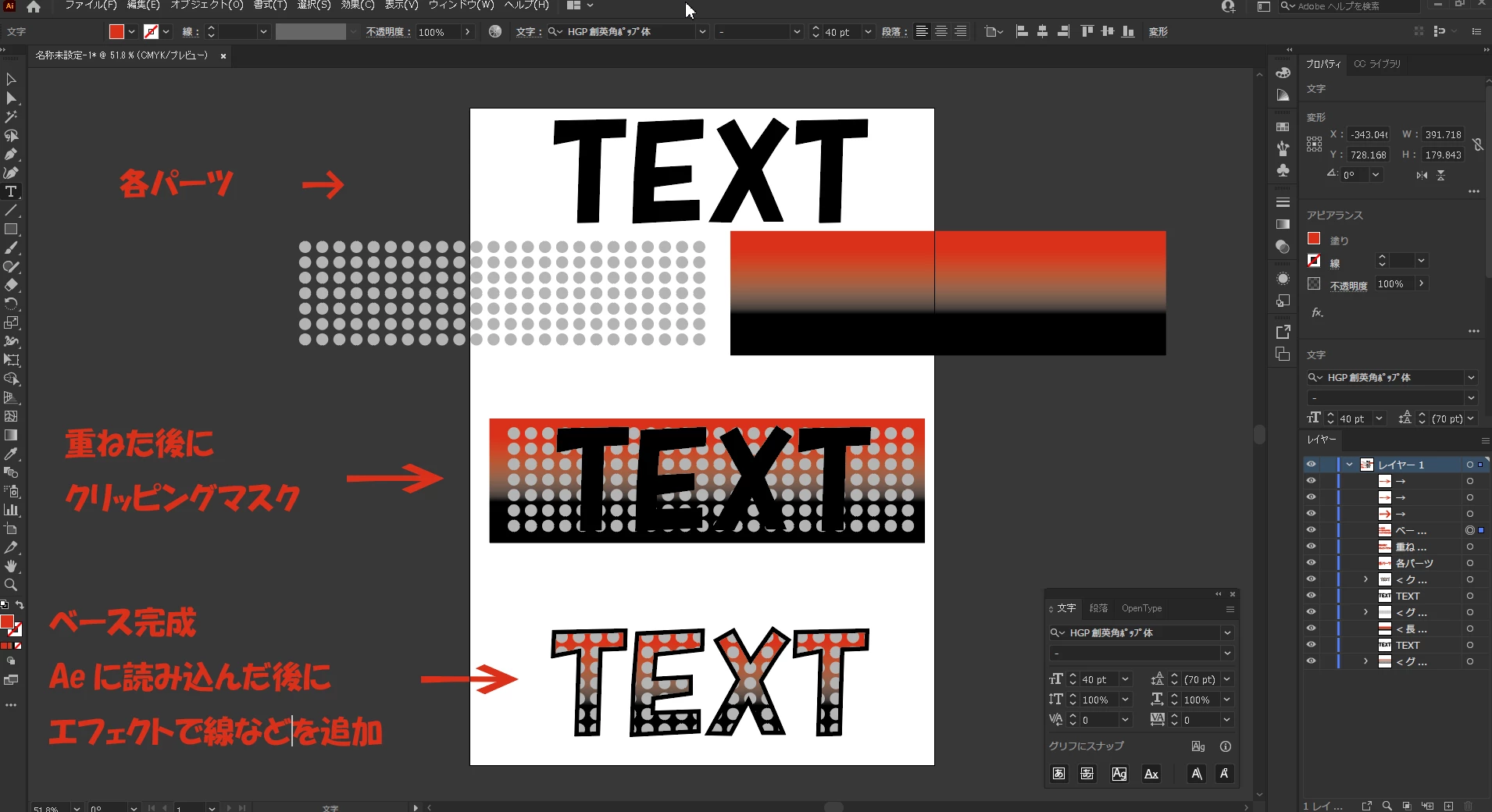This screenshot has height=812, width=1492.
Task: Select the Rectangle tool
Action: [x=11, y=230]
